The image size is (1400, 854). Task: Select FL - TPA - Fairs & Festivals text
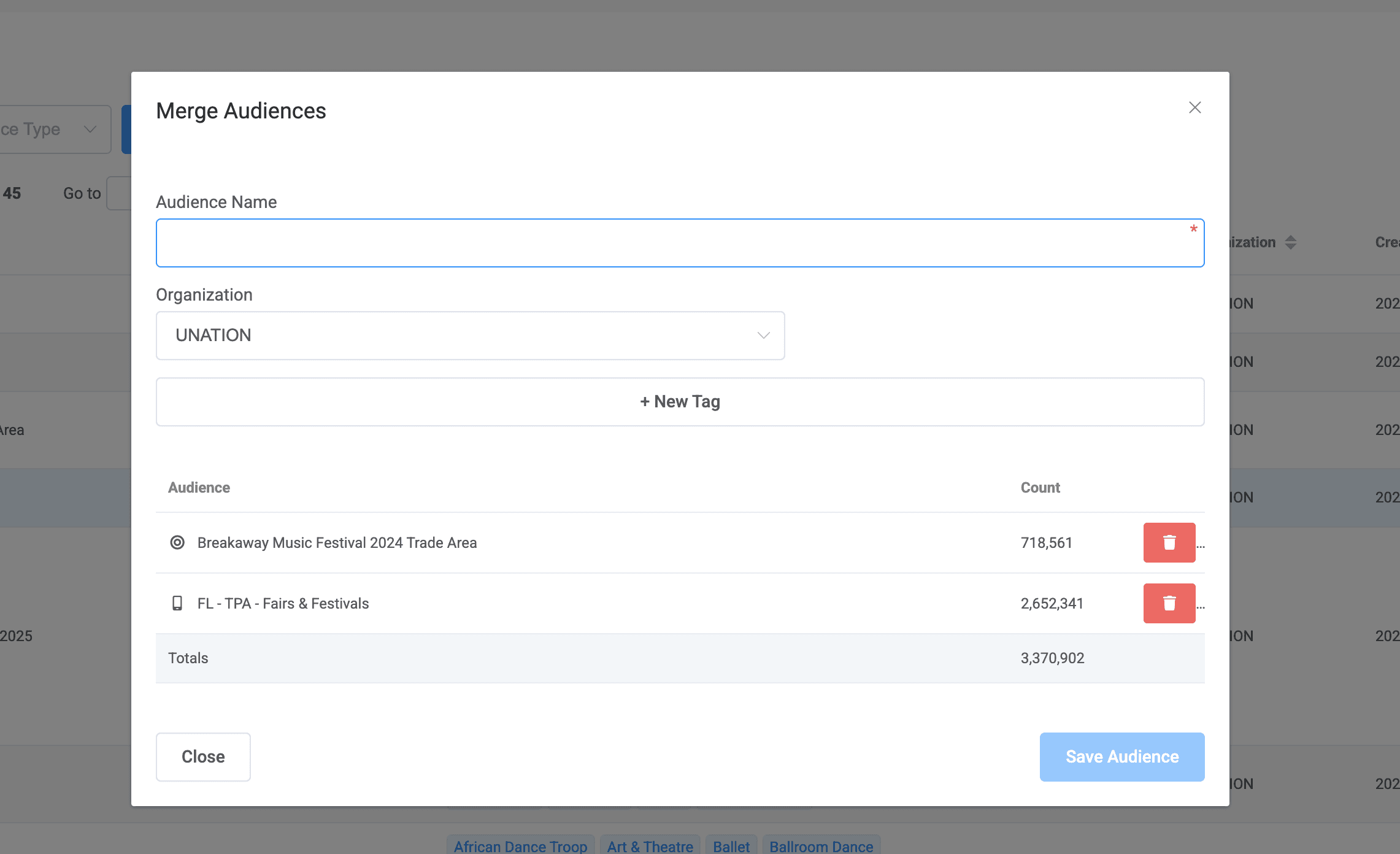pyautogui.click(x=283, y=604)
